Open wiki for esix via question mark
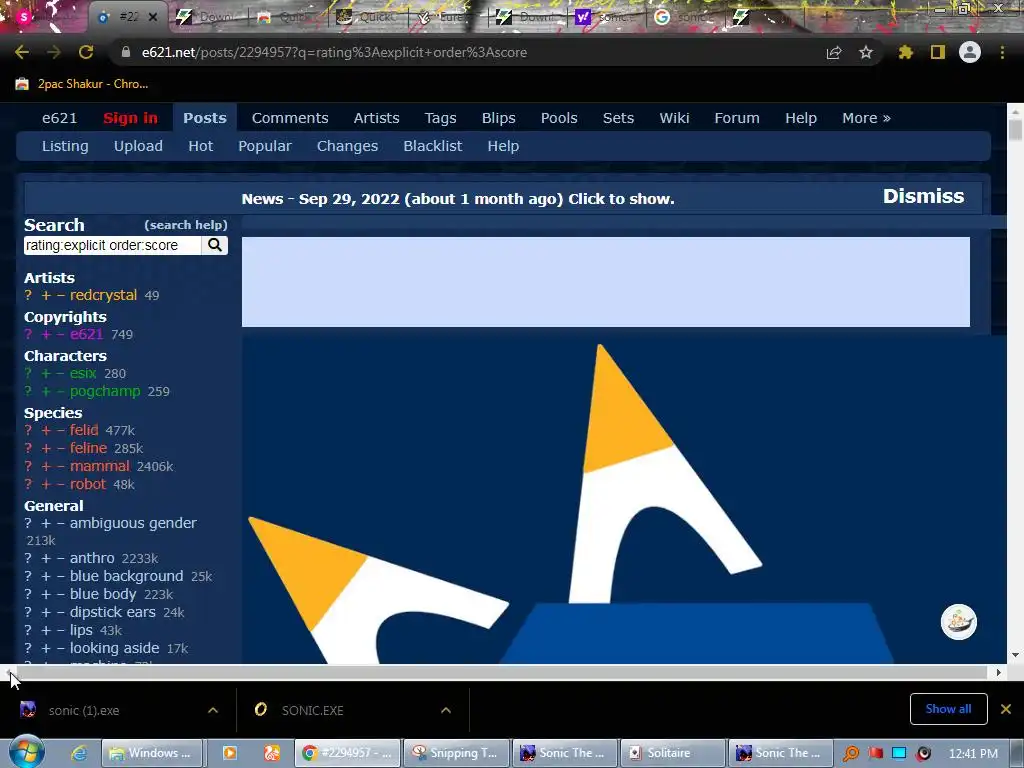1024x768 pixels. 28,374
